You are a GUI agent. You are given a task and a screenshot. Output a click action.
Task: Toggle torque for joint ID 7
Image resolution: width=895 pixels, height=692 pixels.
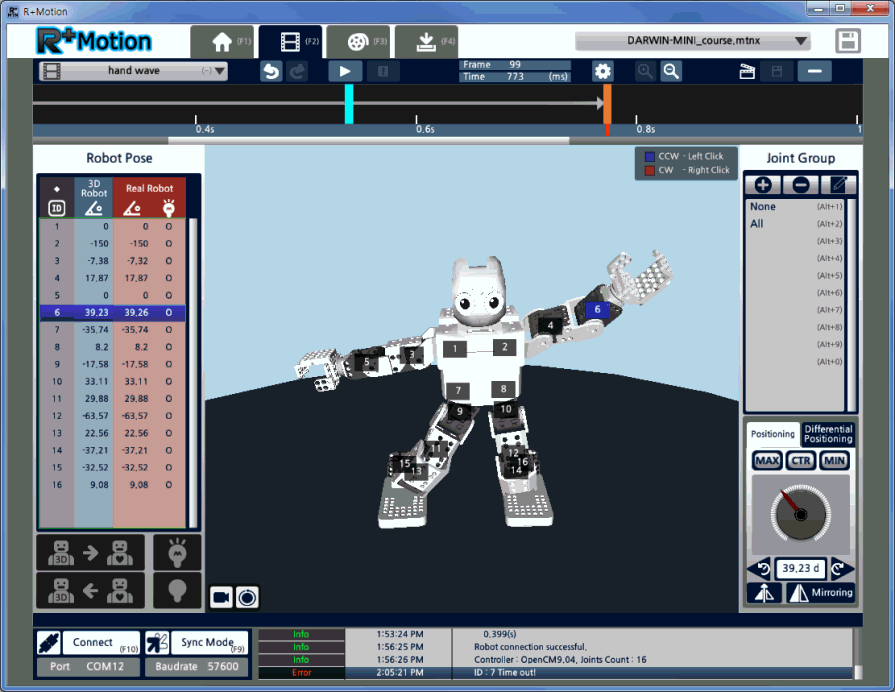pos(168,330)
